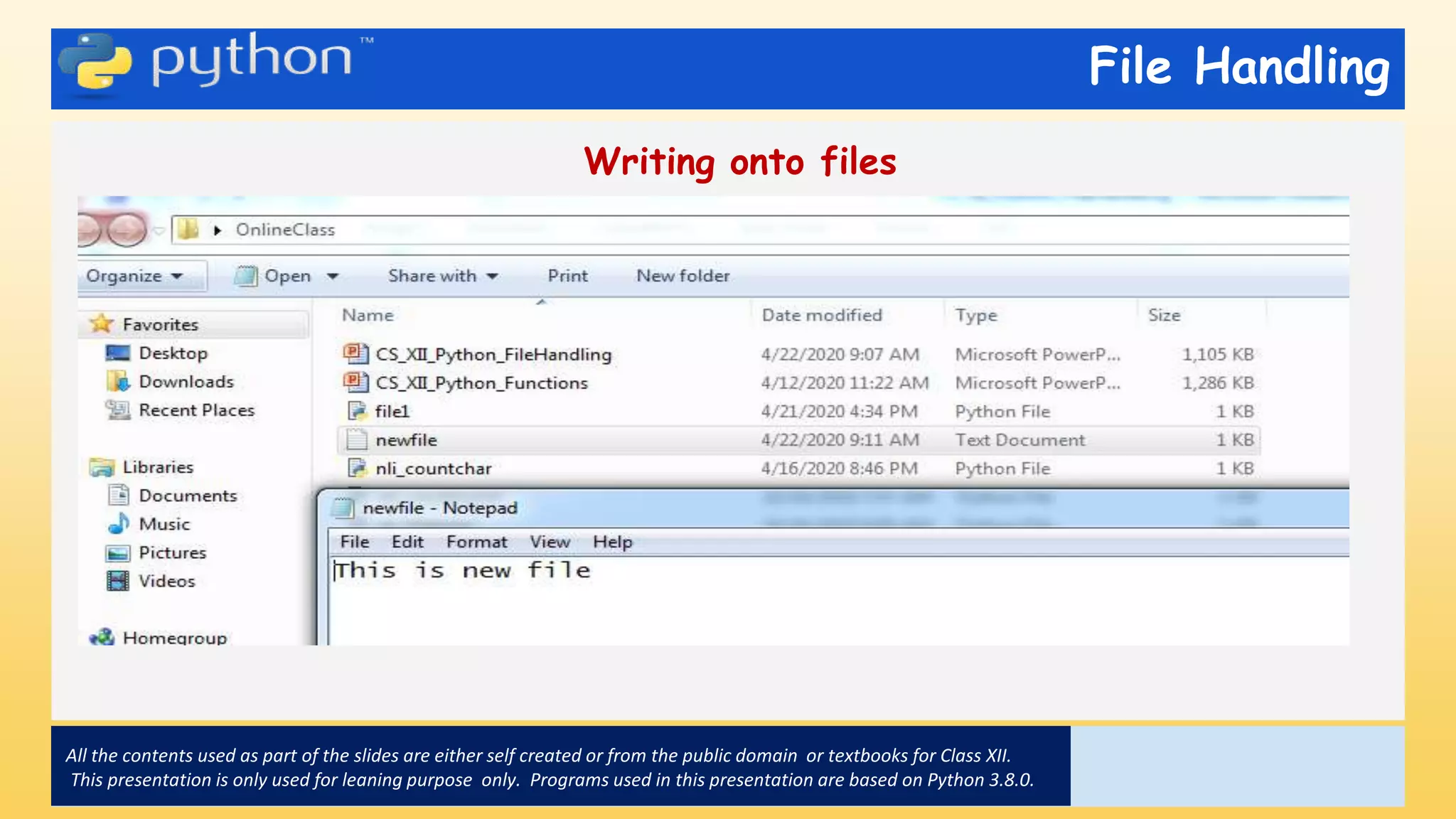The image size is (1456, 819).
Task: Click Python File type of file1 row
Action: click(1002, 412)
